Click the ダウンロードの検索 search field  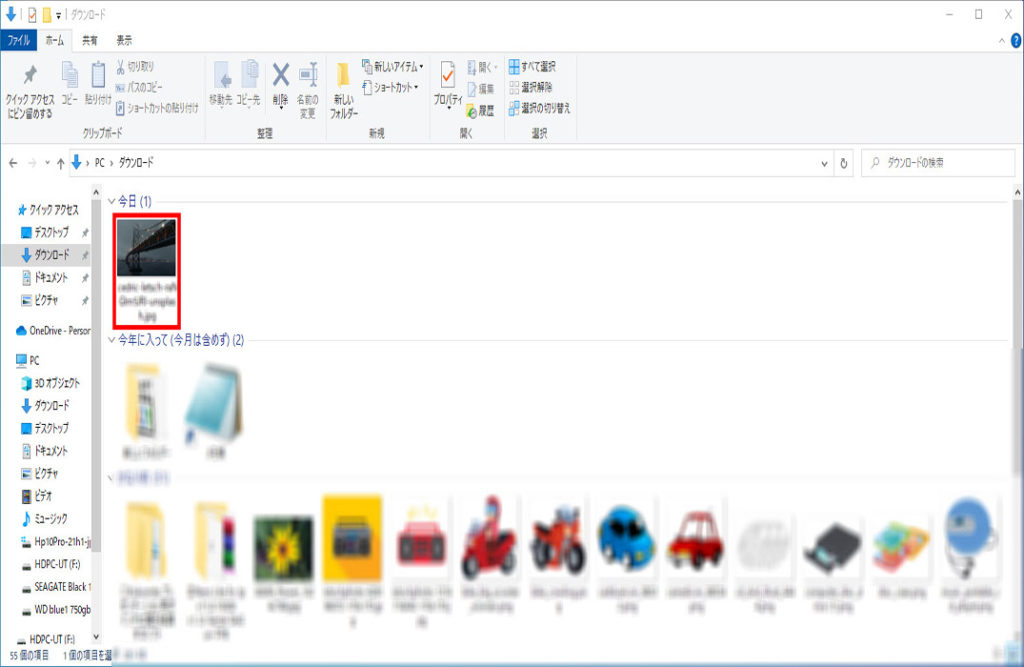click(x=940, y=162)
